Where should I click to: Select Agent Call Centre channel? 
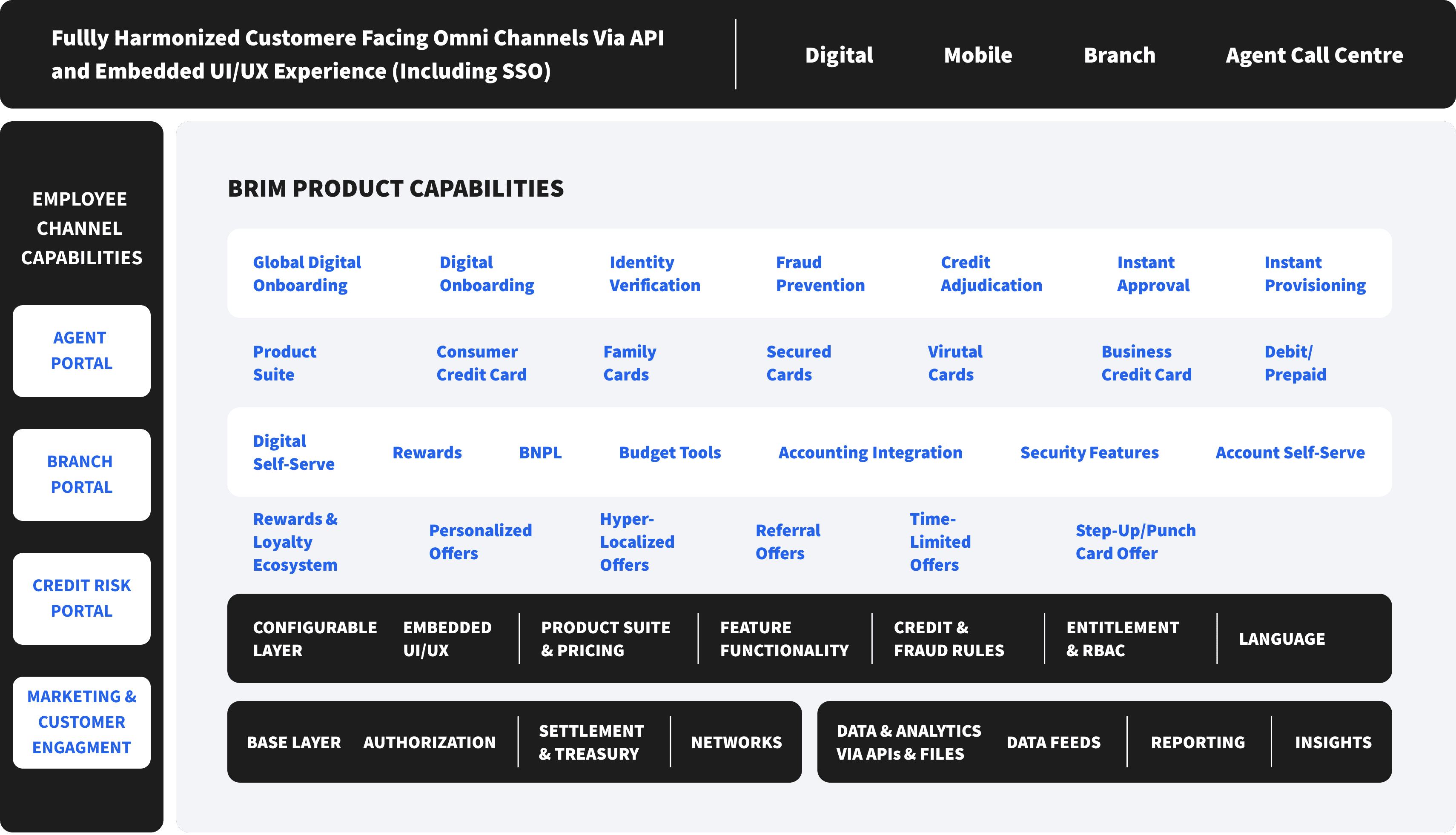point(1314,55)
